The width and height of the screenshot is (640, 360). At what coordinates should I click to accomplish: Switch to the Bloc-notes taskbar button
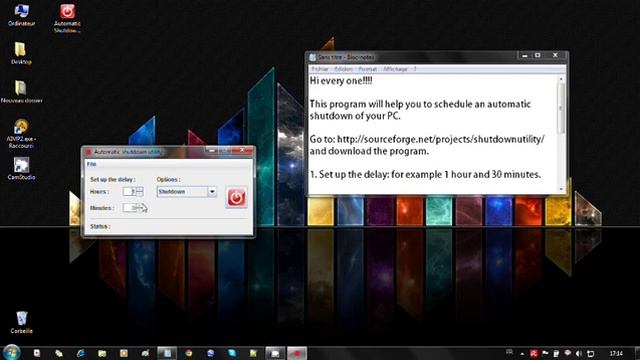tap(167, 353)
